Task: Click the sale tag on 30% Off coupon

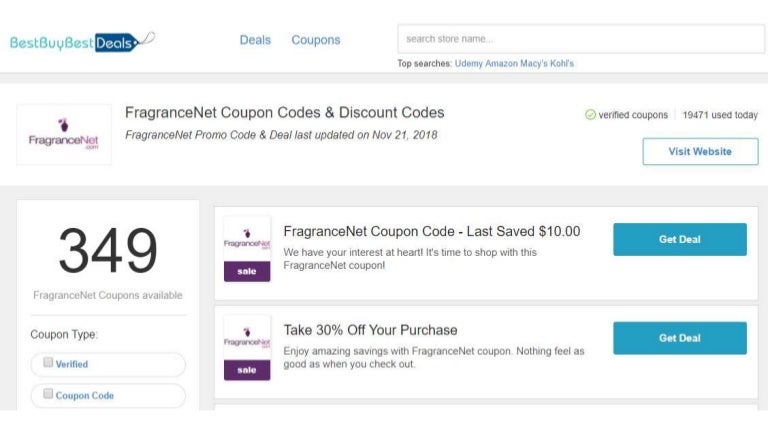Action: 247,370
